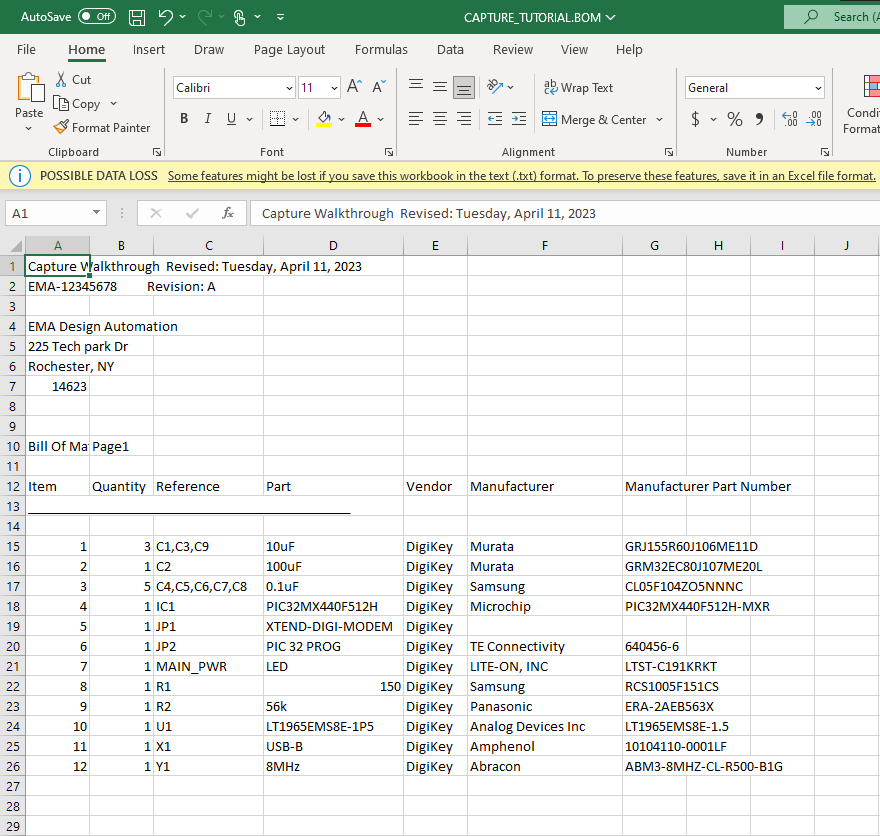Click the Save icon in title bar
Viewport: 880px width, 836px height.
137,17
